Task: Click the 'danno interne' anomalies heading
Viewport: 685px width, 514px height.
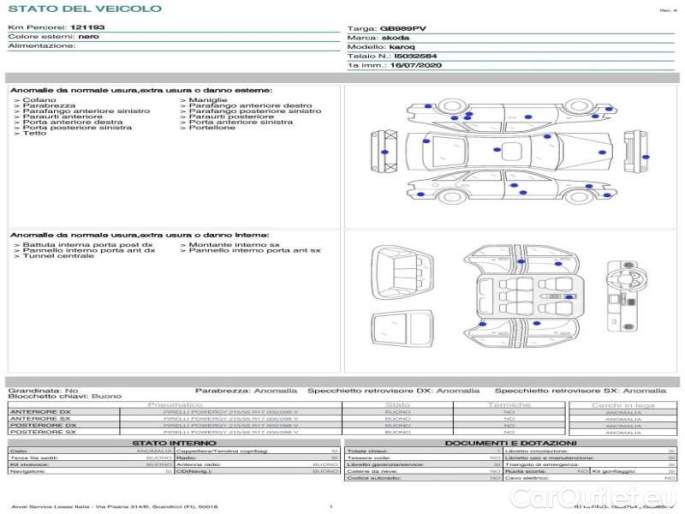Action: [140, 235]
